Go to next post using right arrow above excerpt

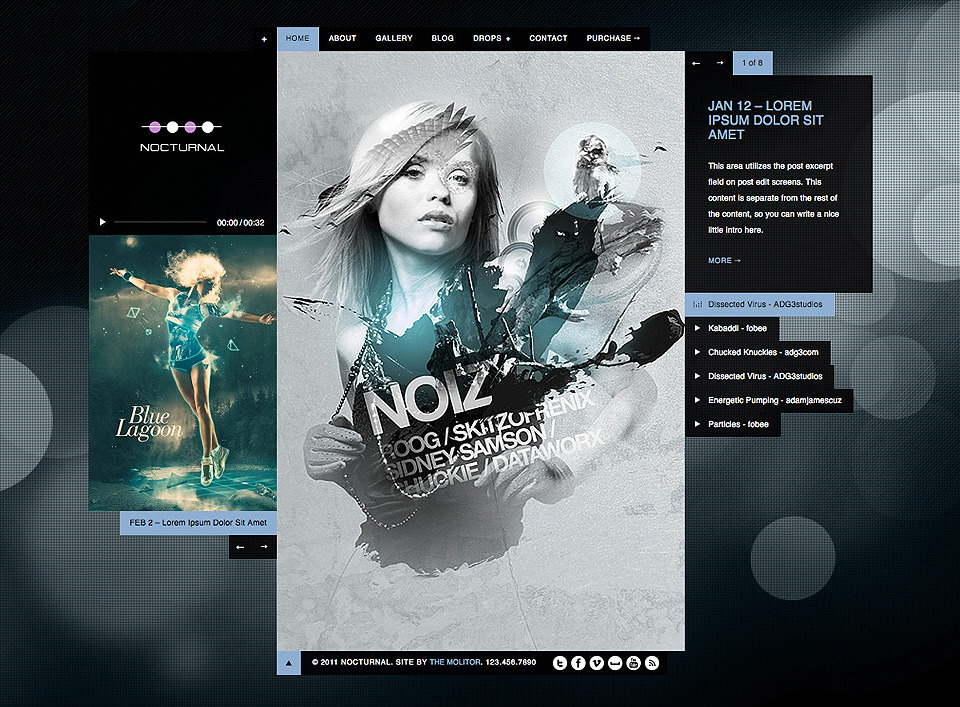click(x=719, y=63)
